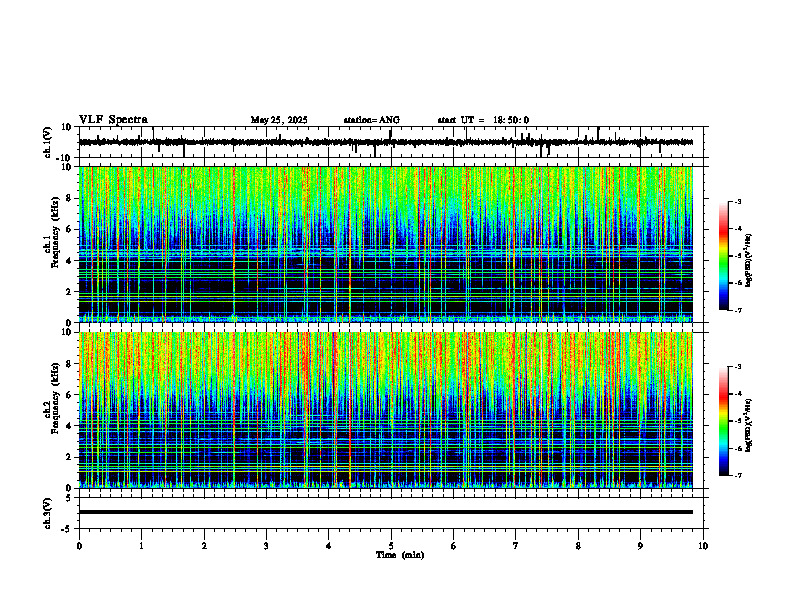Click the '-7' value on ch.1 colorbar
This screenshot has width=792, height=612.
[x=737, y=311]
